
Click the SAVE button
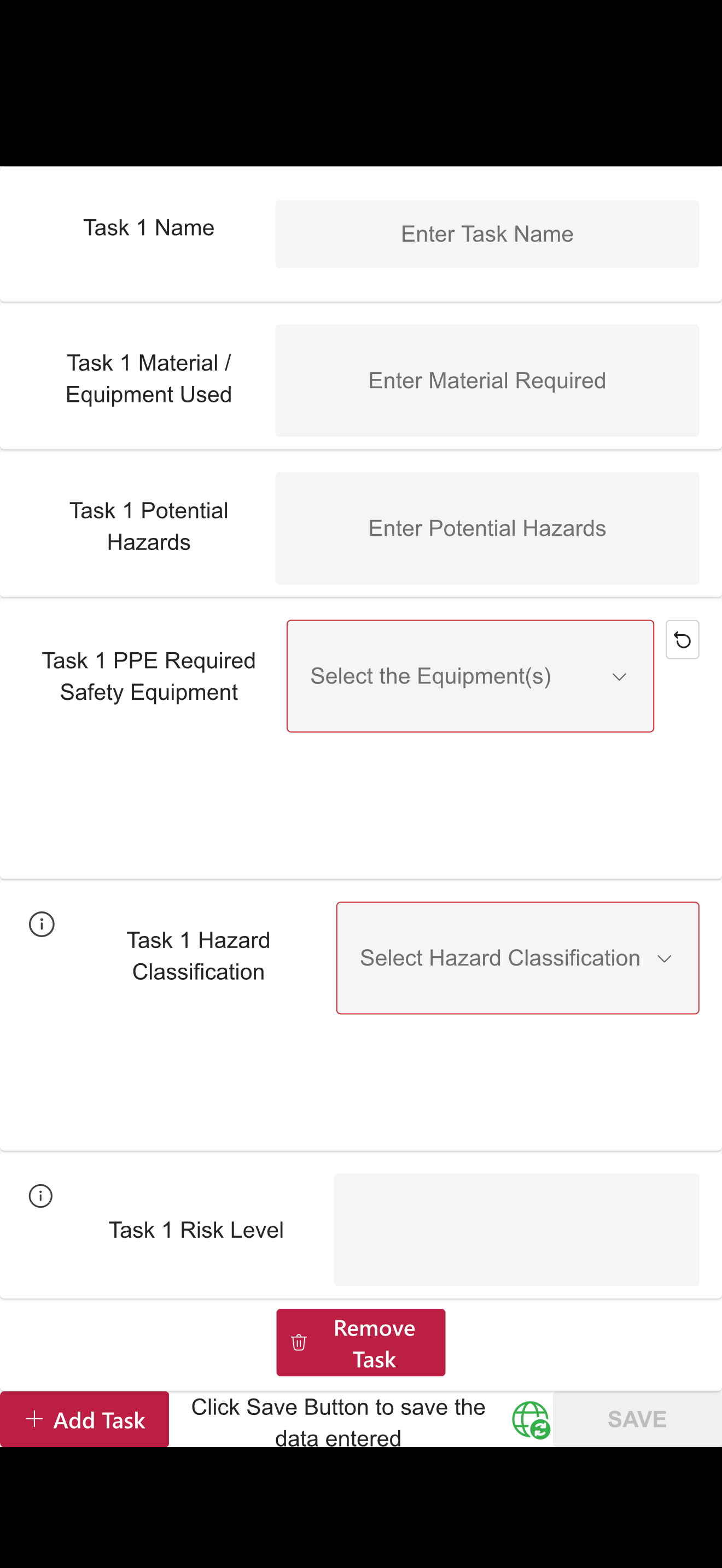click(x=637, y=1419)
